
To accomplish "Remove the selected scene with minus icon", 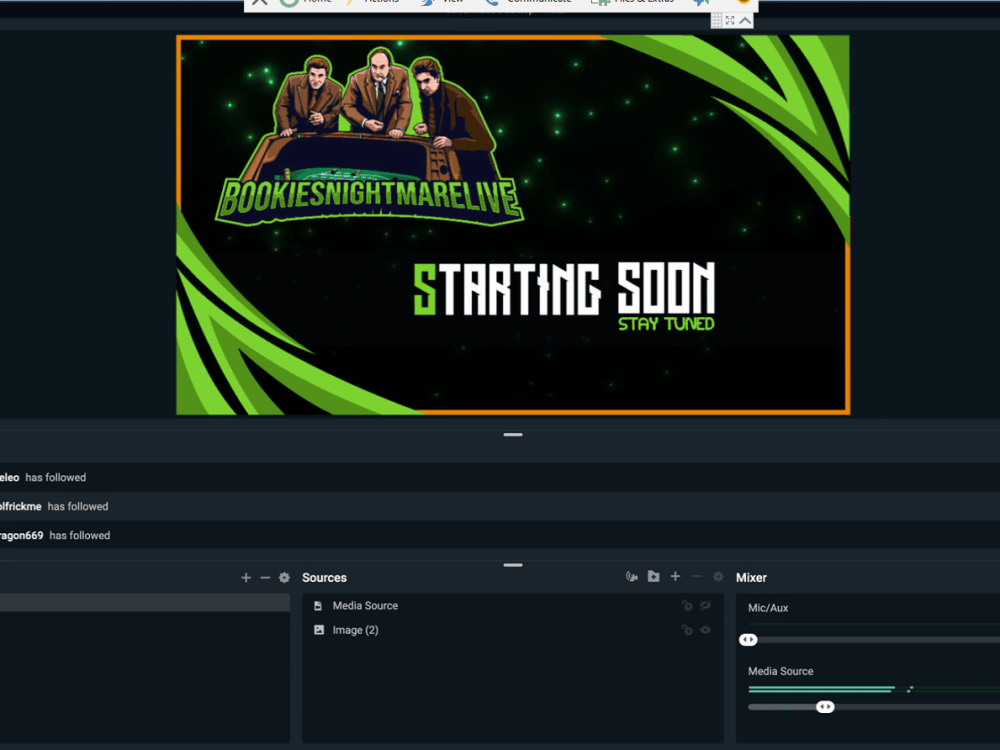I will click(265, 578).
